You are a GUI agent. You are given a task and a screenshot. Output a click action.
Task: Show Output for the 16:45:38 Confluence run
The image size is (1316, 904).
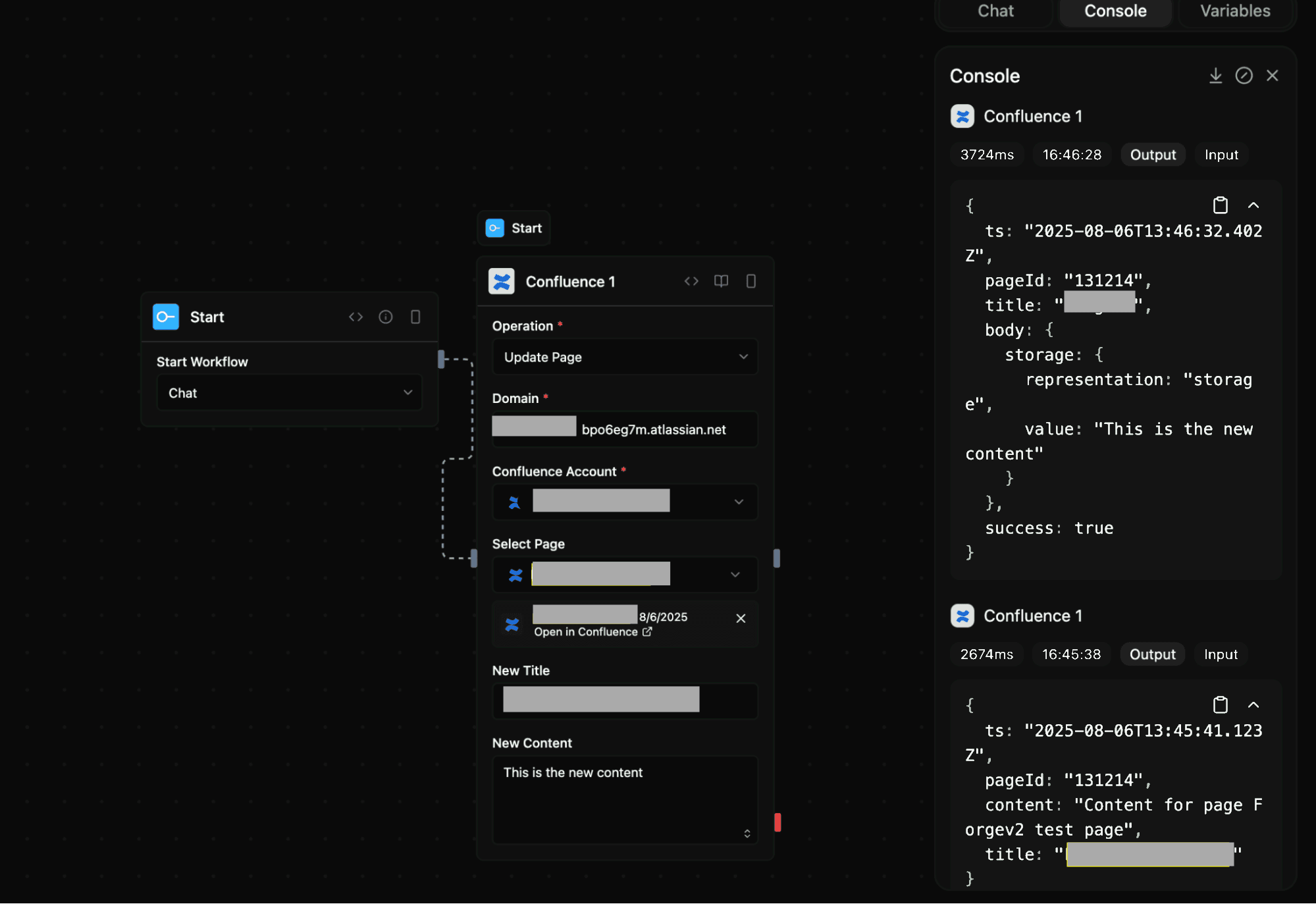1152,654
